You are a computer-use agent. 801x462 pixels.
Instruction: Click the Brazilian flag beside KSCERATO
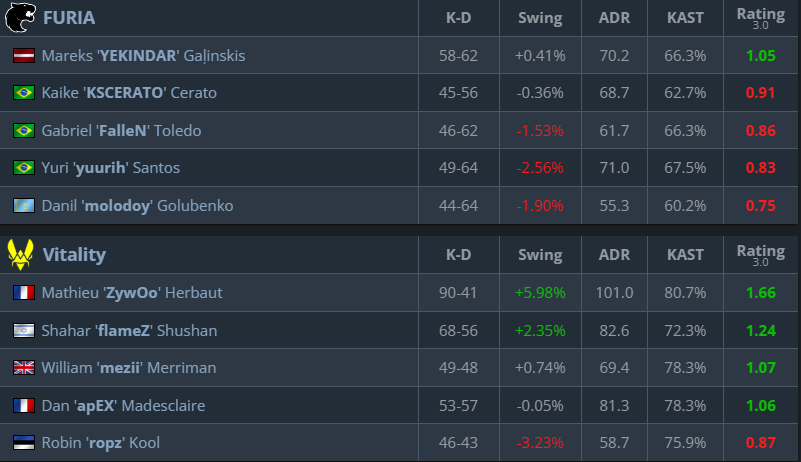[24, 93]
